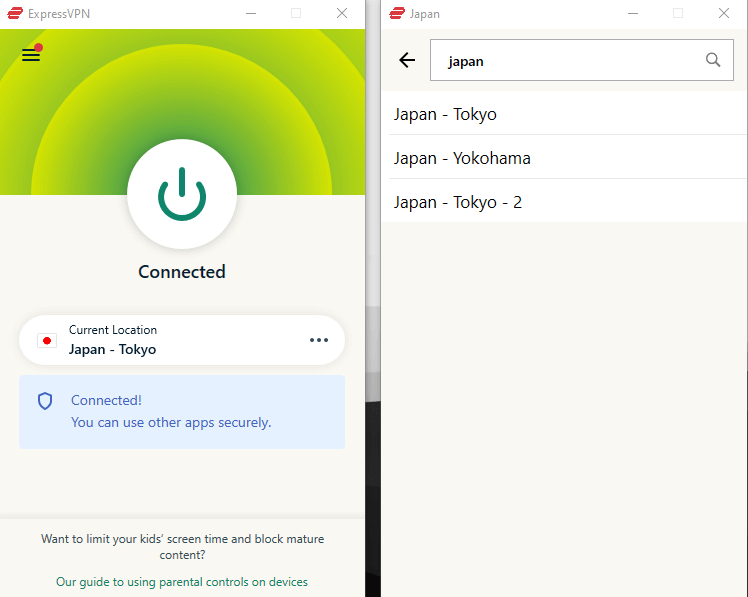This screenshot has width=748, height=597.
Task: Open the Current Location Japan - Tokyo selector
Action: coord(182,340)
